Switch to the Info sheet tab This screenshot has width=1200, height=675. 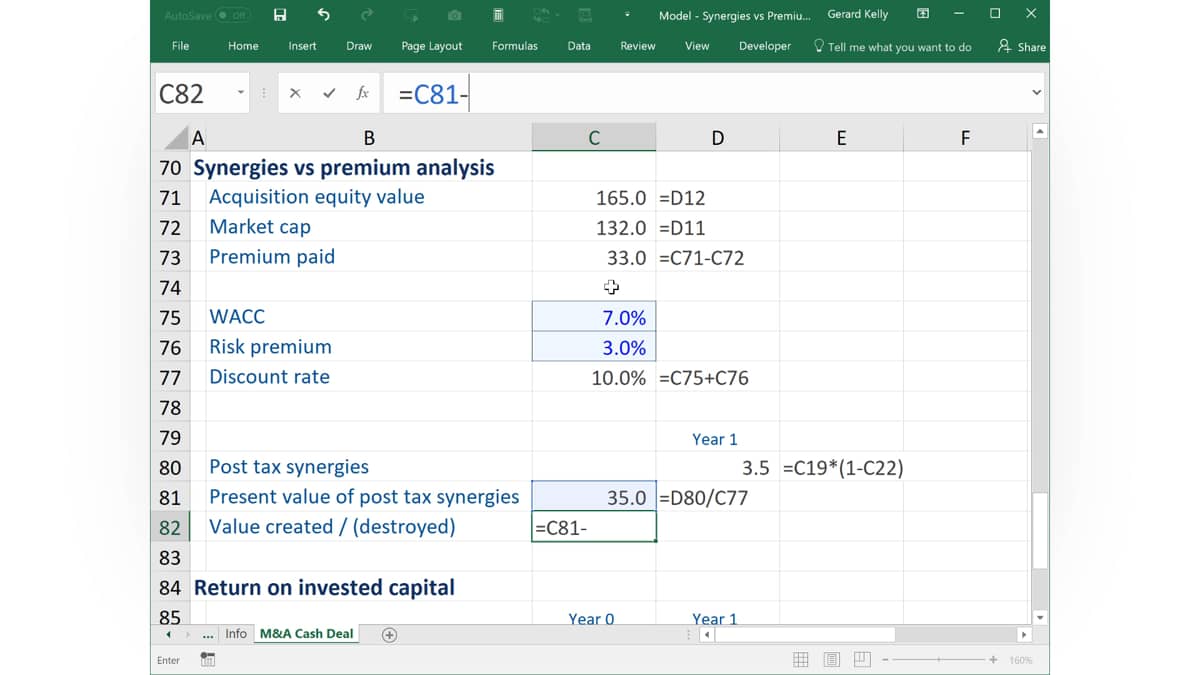236,634
